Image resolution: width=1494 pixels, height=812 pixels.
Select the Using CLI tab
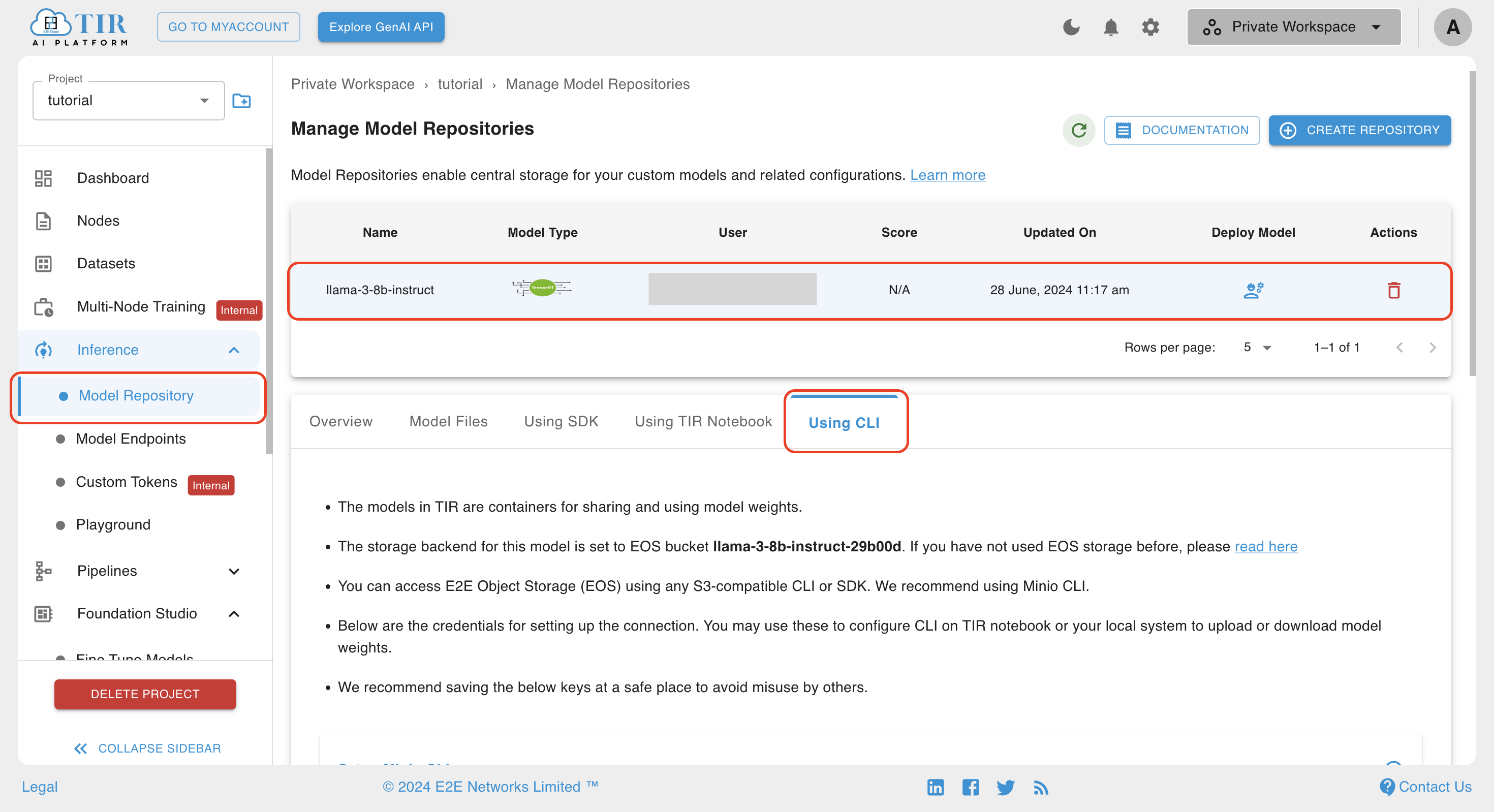point(844,423)
